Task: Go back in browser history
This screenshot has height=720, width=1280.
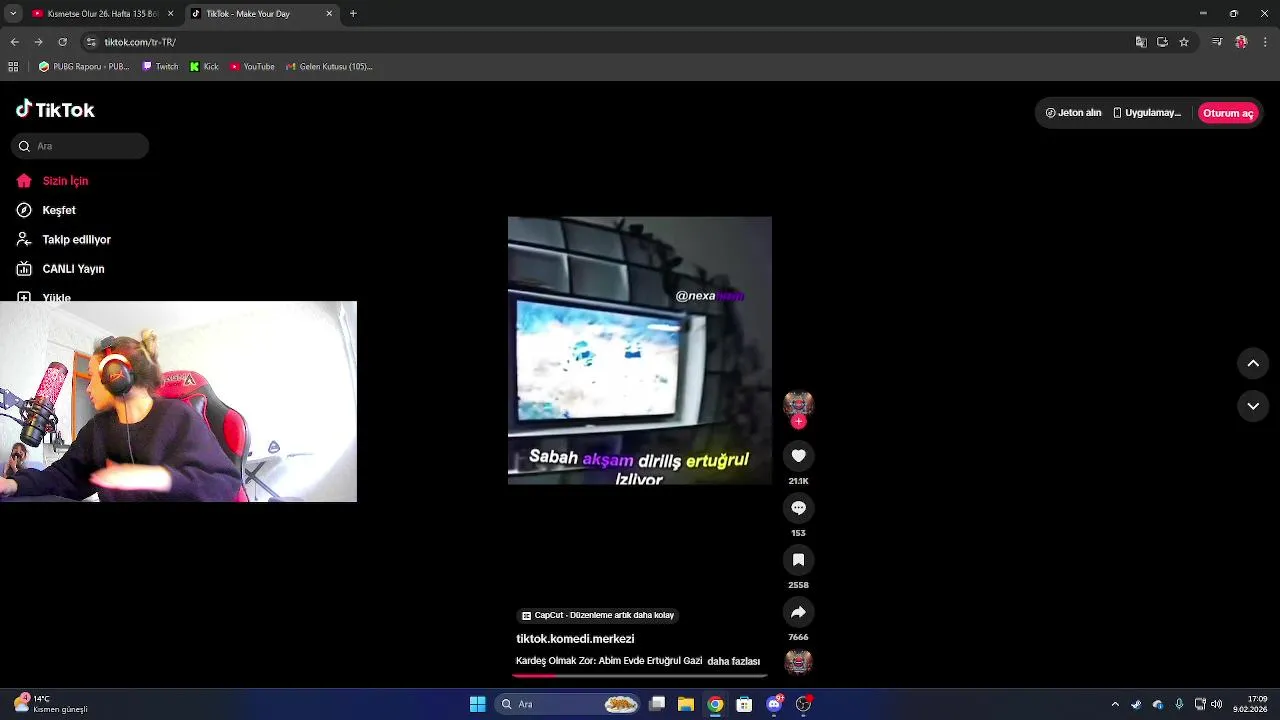Action: [14, 42]
